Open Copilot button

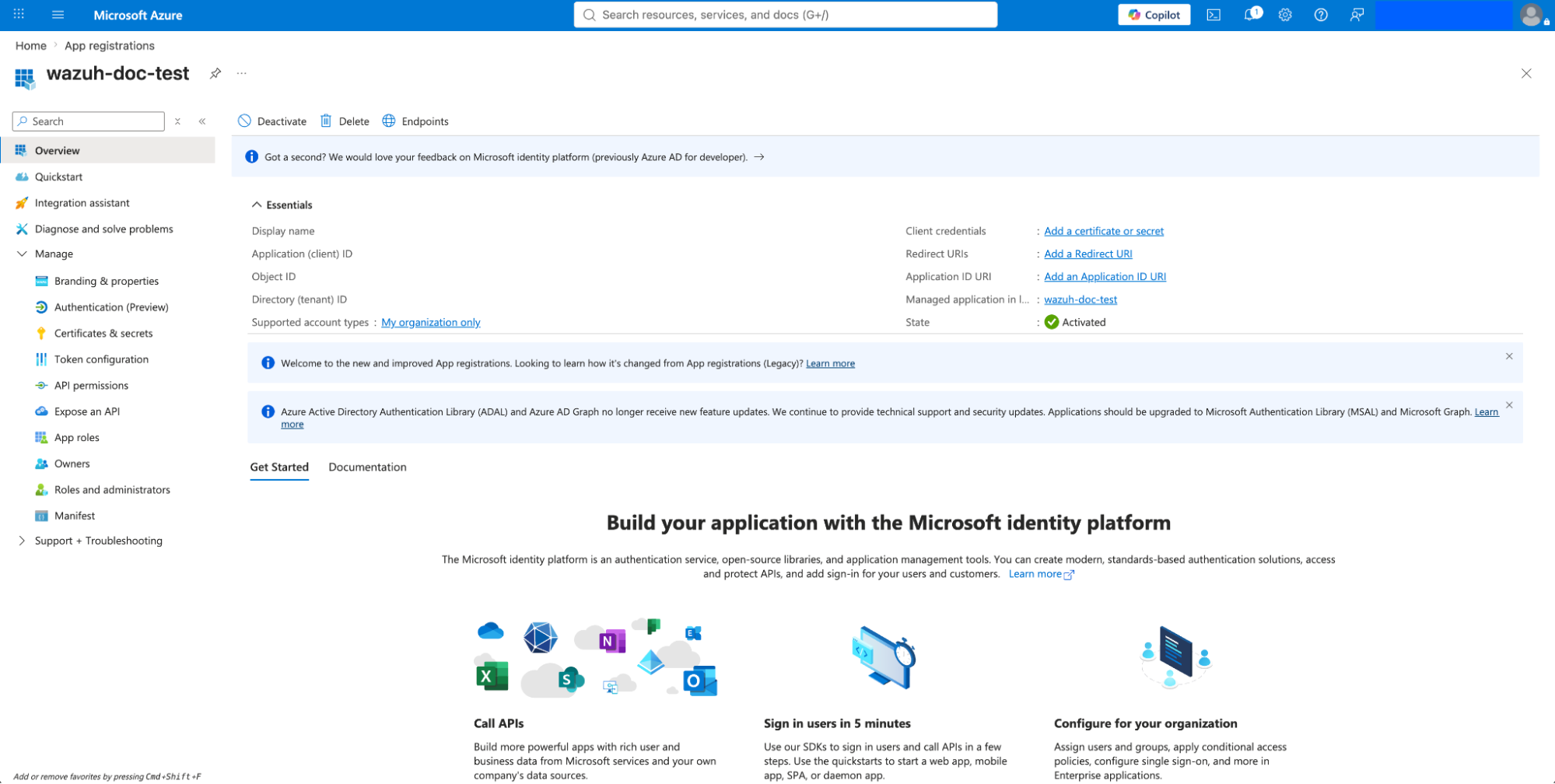(x=1154, y=15)
